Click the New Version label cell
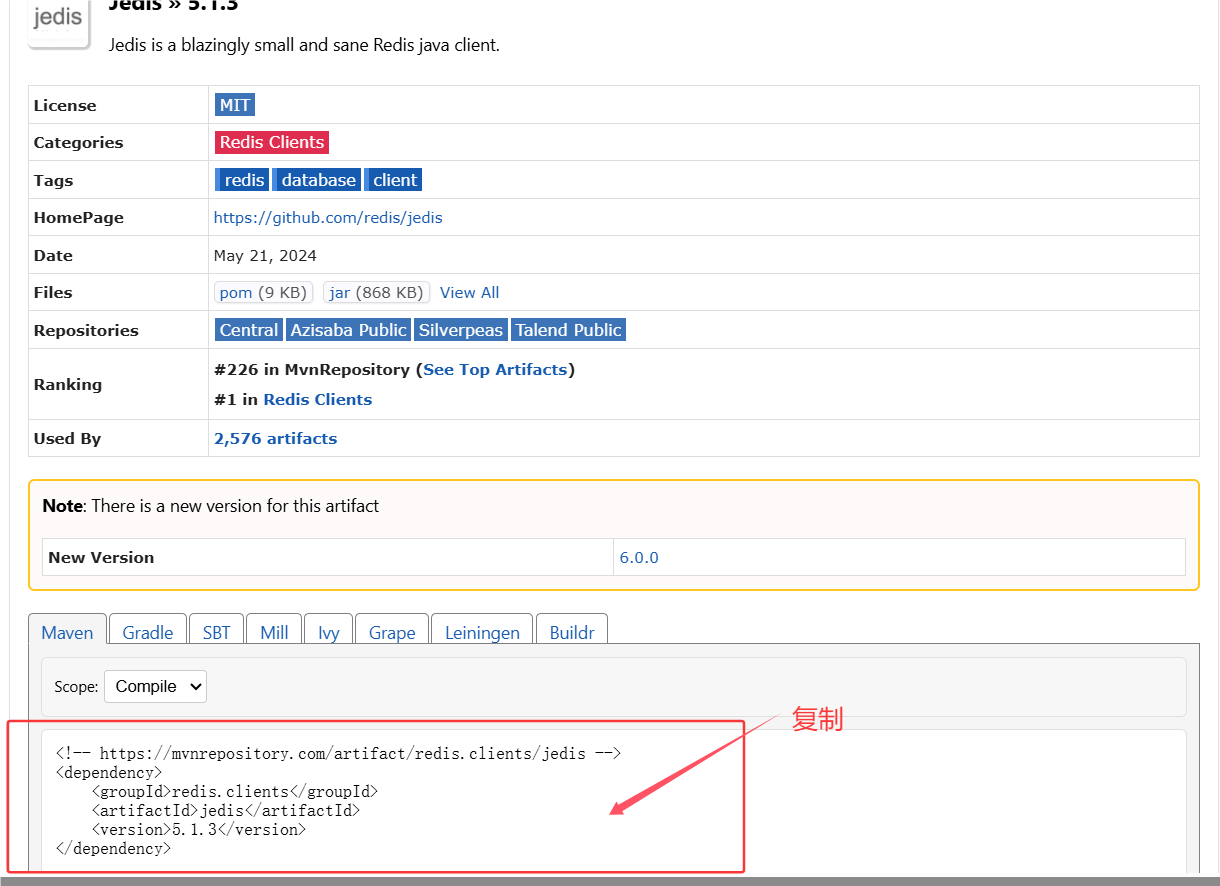1220x886 pixels. pos(328,558)
